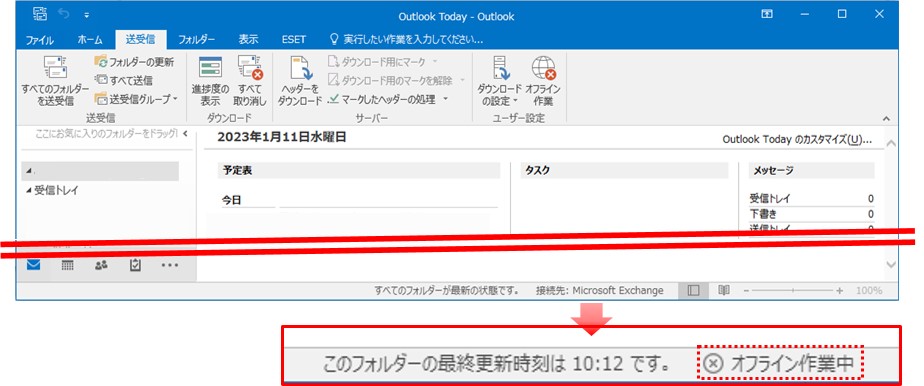Open マークしたヘッダーの処理 dropdown

pyautogui.click(x=388, y=99)
